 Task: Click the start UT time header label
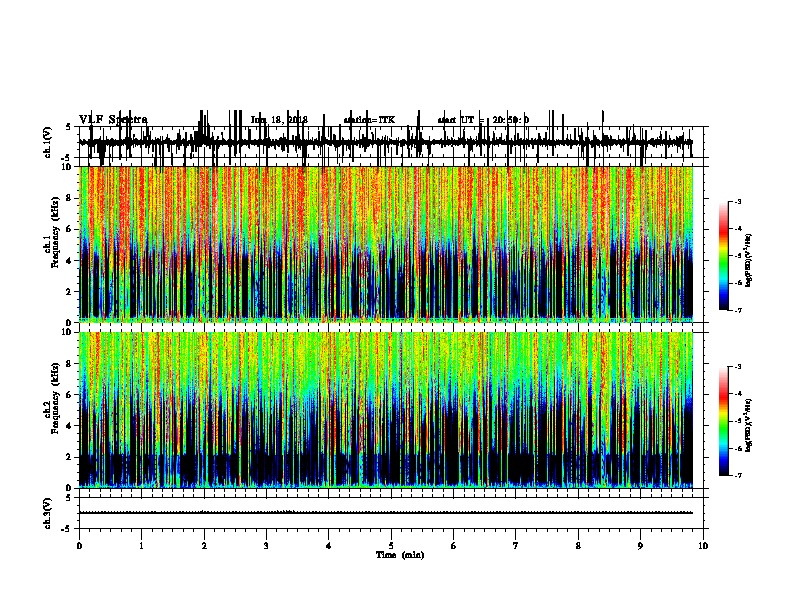click(483, 120)
